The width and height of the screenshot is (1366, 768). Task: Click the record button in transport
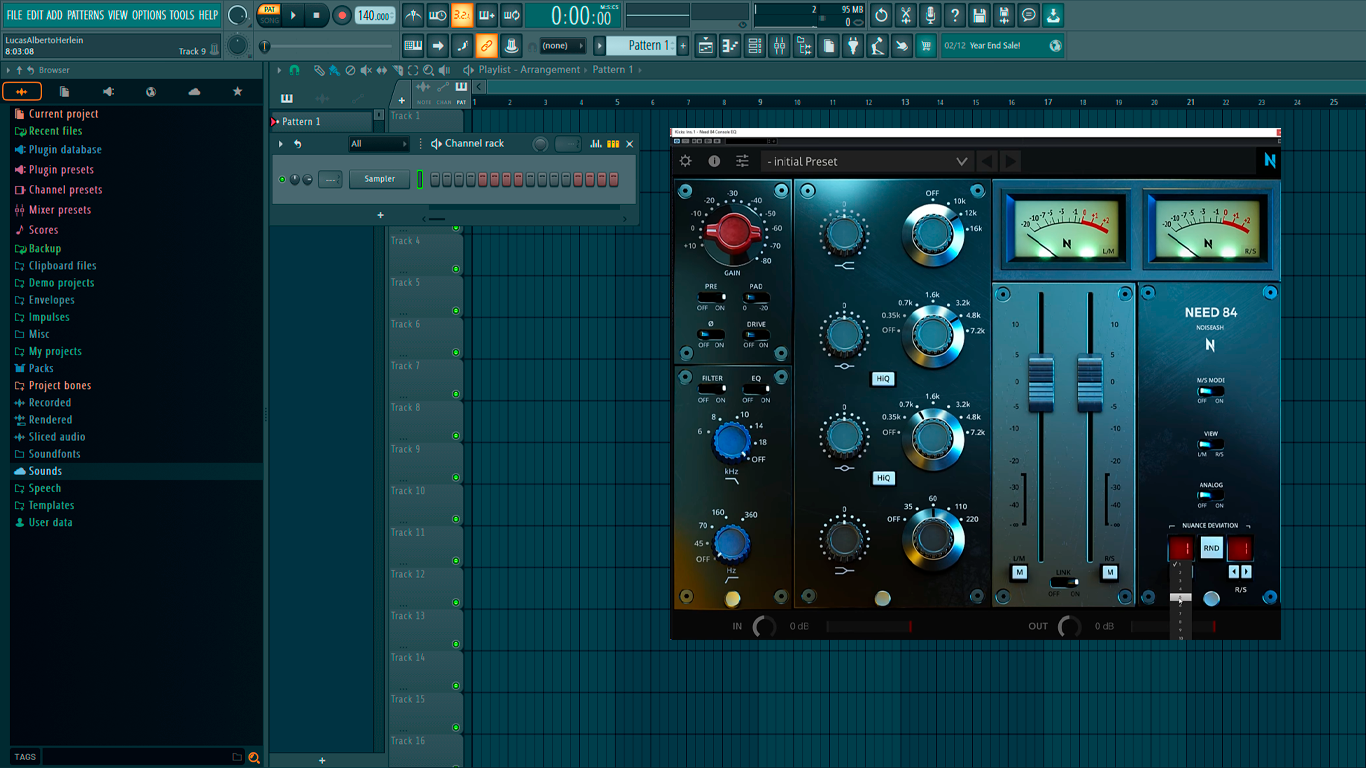click(342, 15)
